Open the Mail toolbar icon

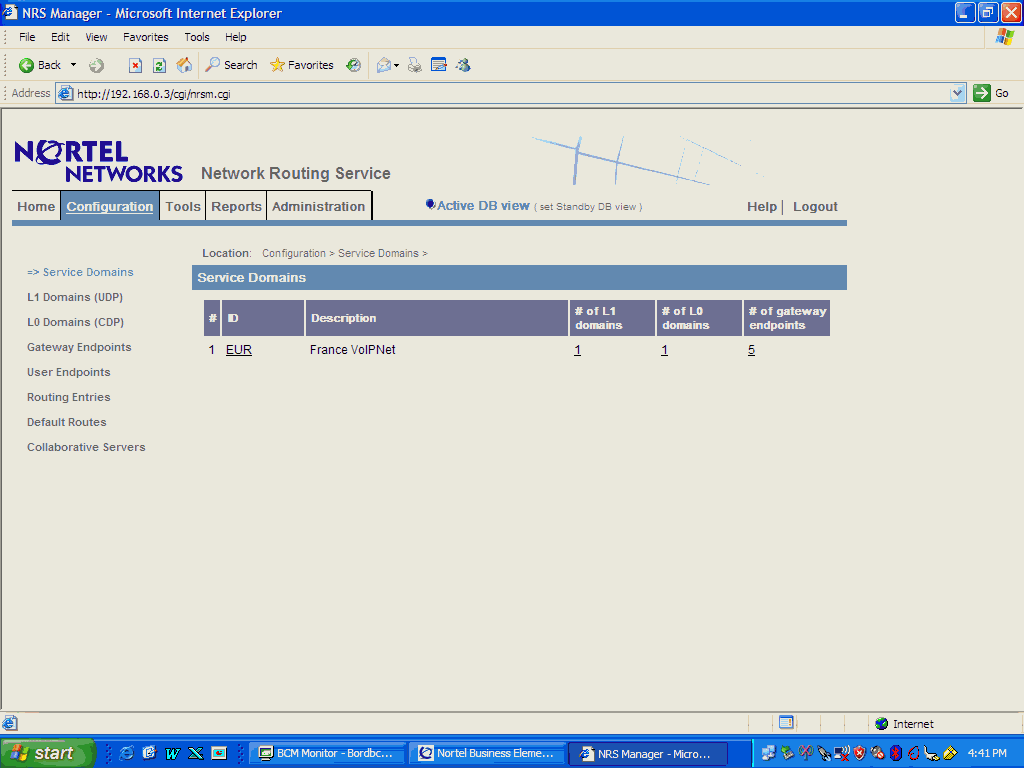point(384,65)
